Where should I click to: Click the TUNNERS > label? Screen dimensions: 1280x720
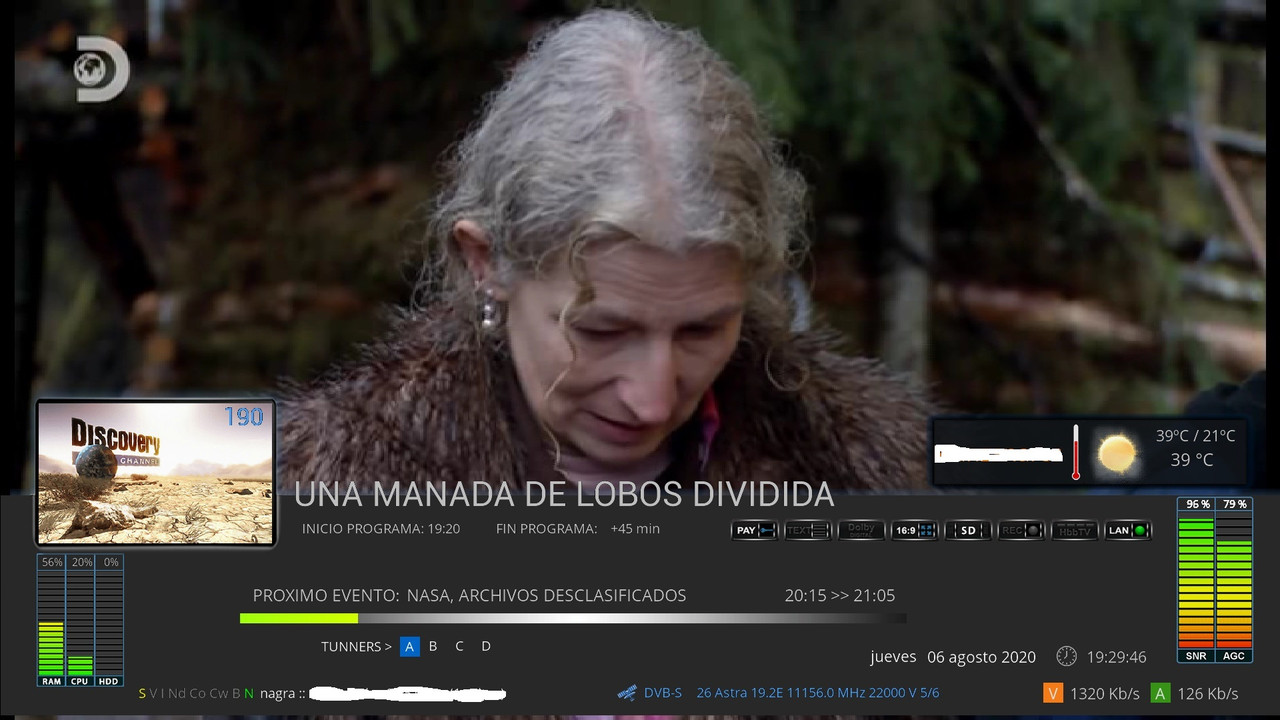[x=357, y=647]
